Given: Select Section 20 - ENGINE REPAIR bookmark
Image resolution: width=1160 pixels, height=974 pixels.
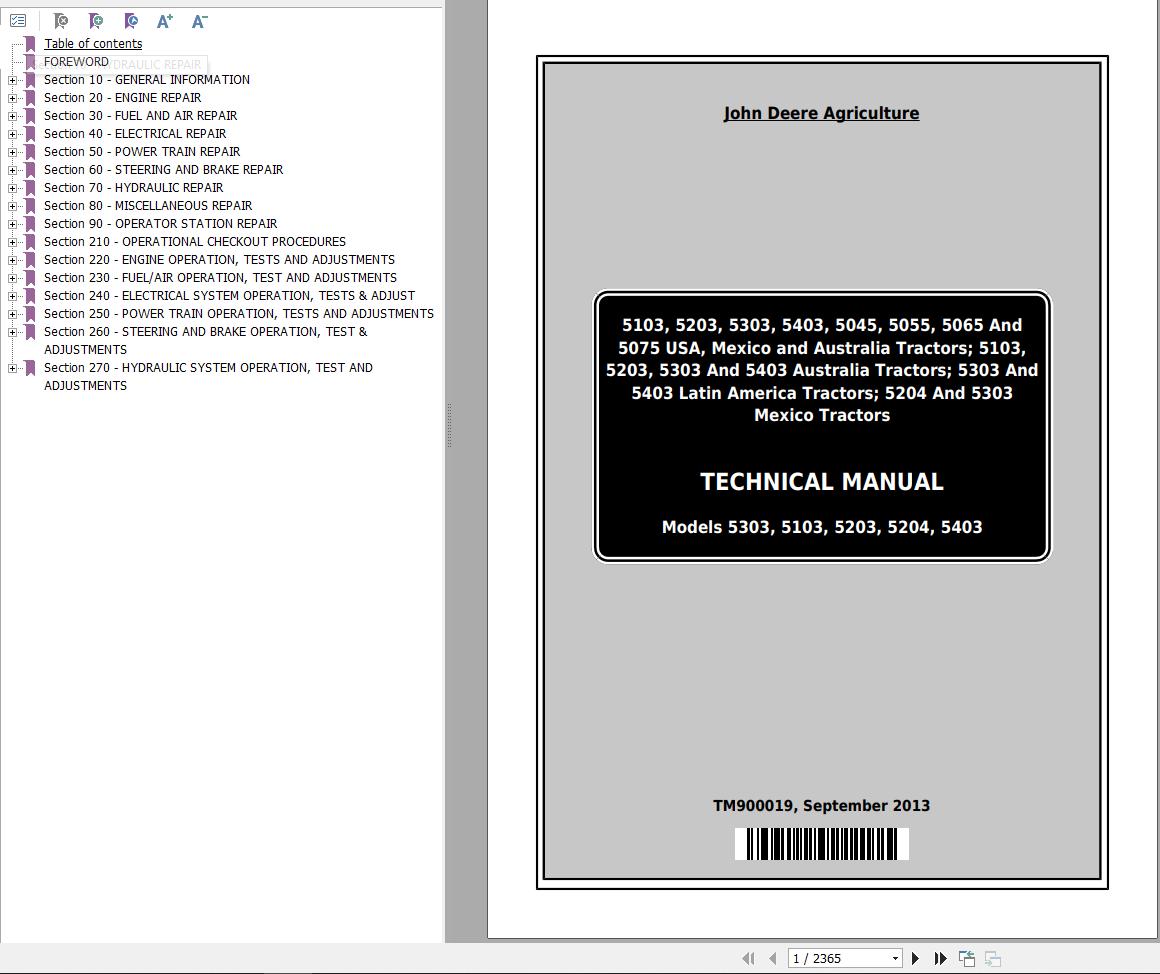Looking at the screenshot, I should coord(122,98).
